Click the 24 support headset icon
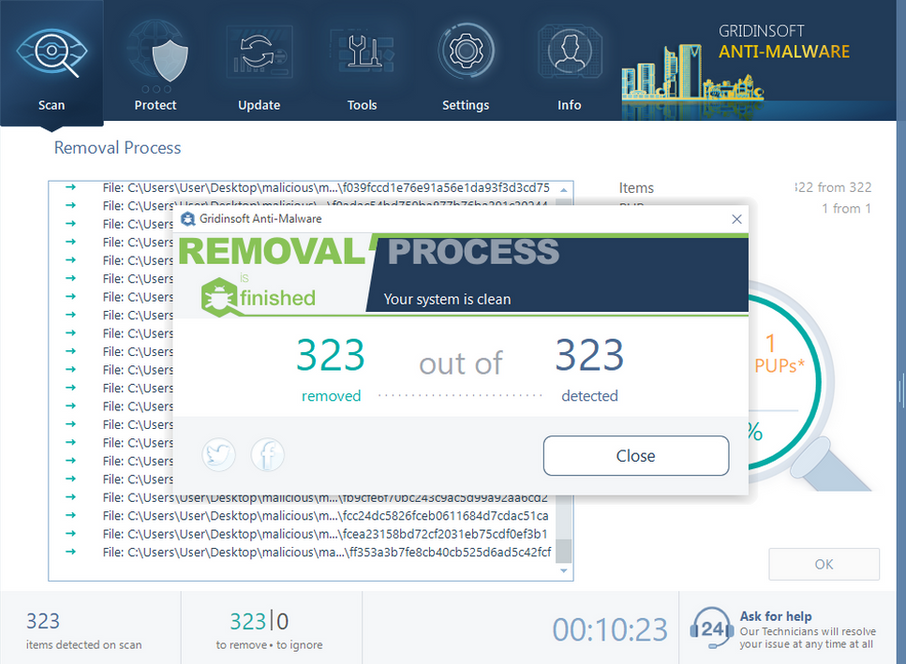The image size is (906, 664). point(710,629)
